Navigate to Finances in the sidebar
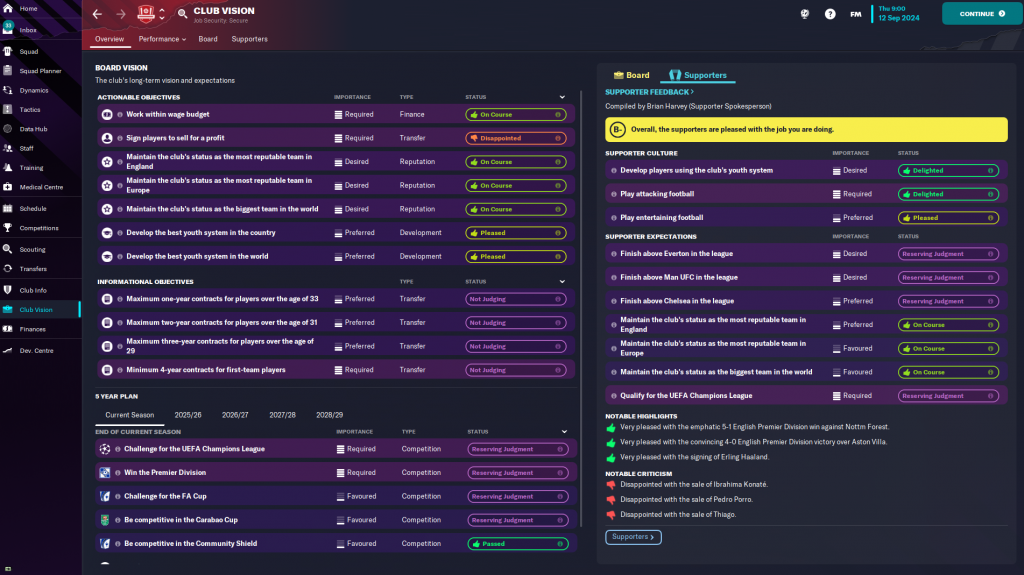The width and height of the screenshot is (1024, 575). pyautogui.click(x=32, y=329)
